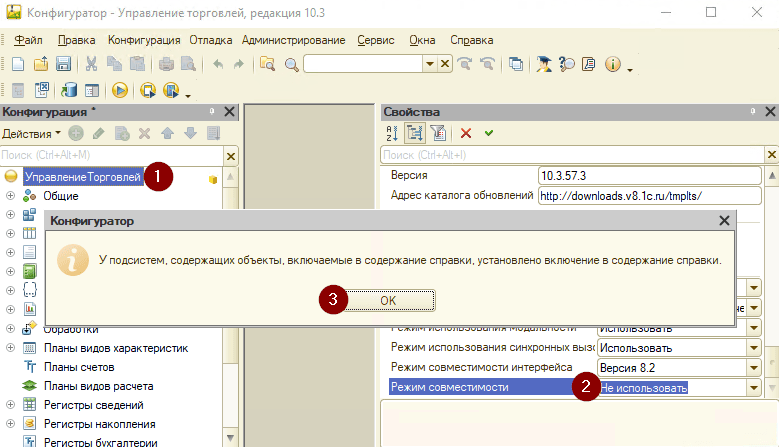Cancel the property edit with the red X icon
779x447 pixels.
(x=466, y=133)
